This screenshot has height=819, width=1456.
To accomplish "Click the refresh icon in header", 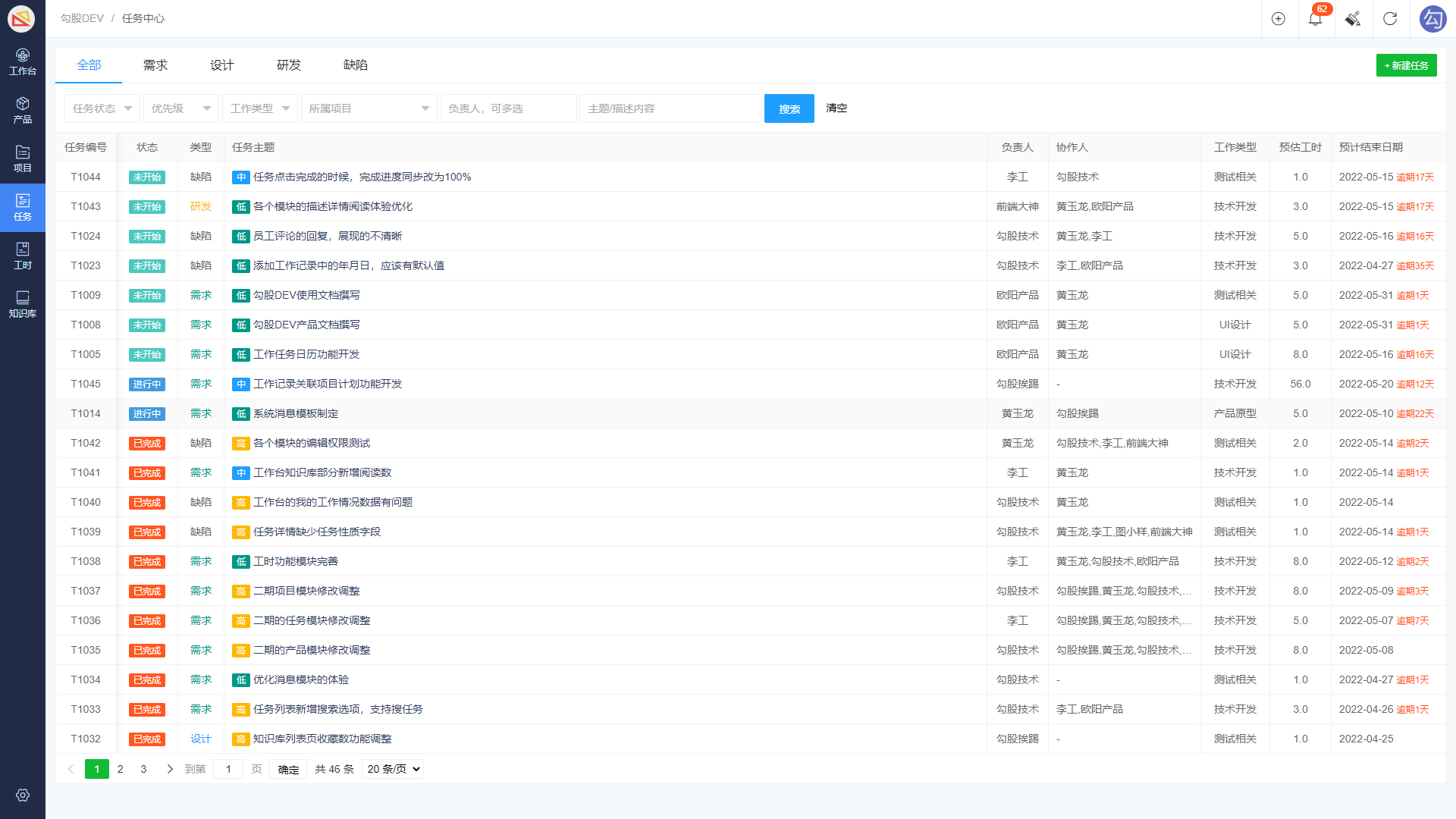I will pos(1390,19).
